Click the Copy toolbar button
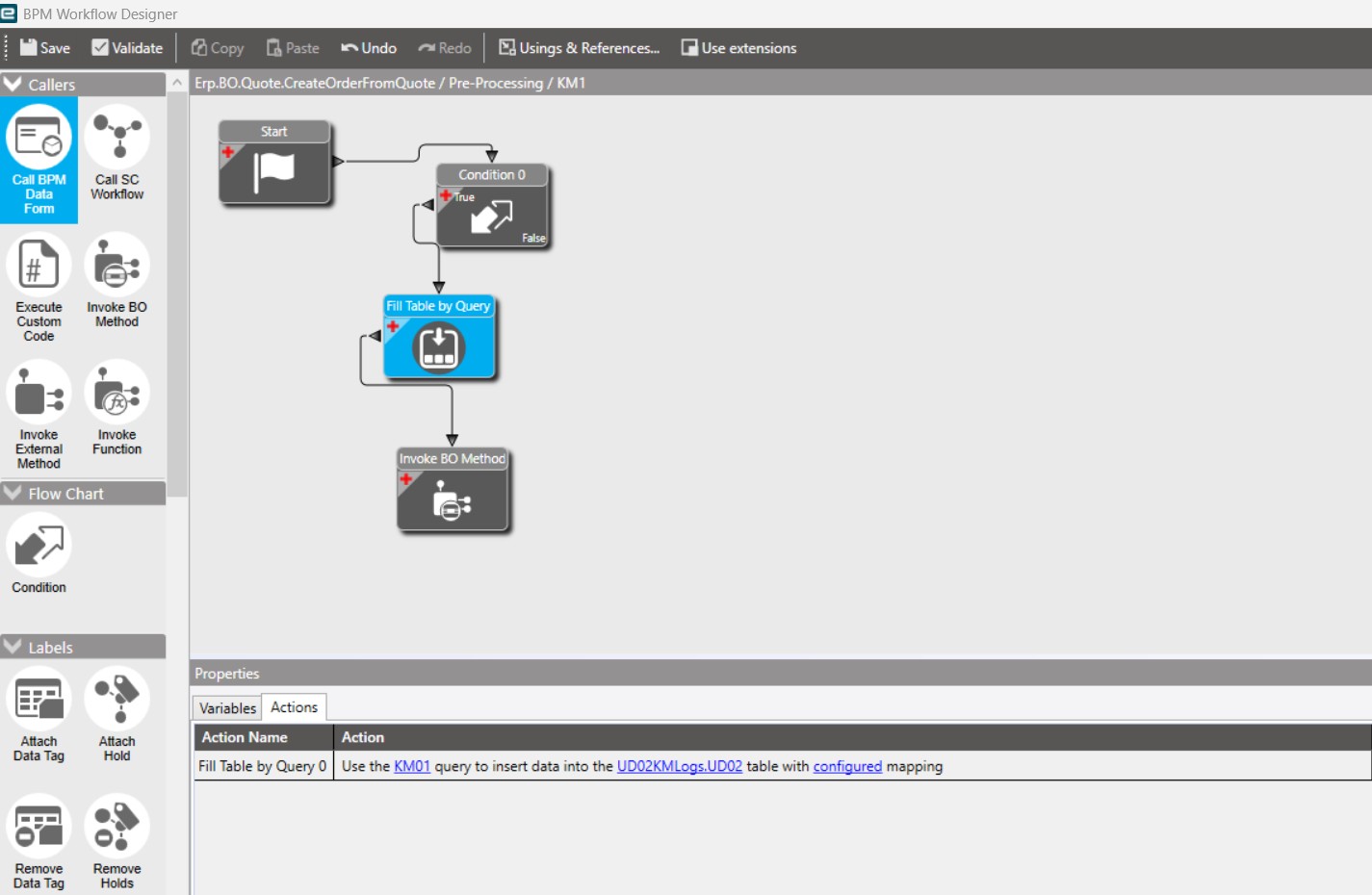The image size is (1372, 895). [x=218, y=48]
